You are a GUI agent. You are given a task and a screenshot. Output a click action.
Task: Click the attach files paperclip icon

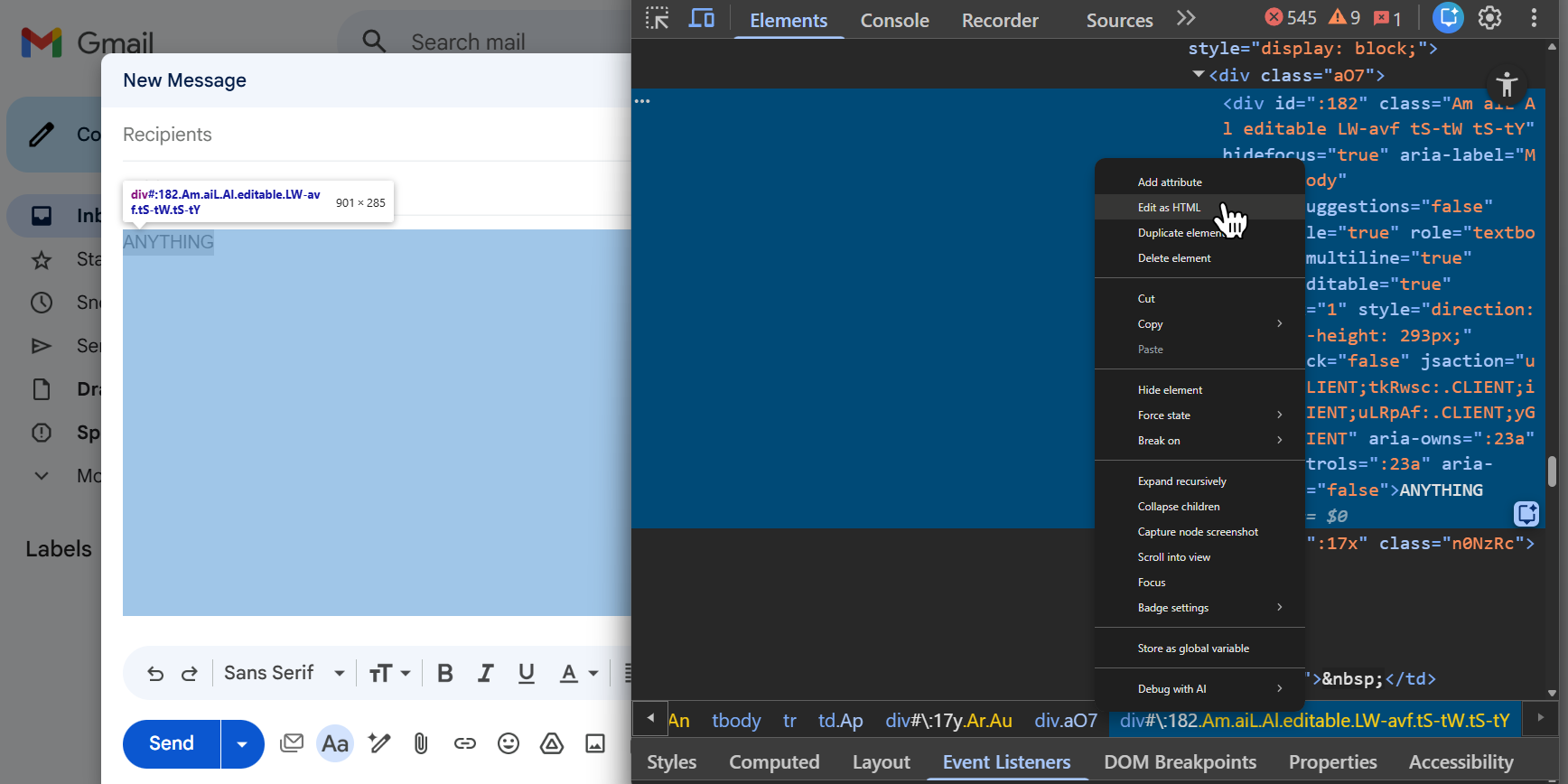(421, 743)
